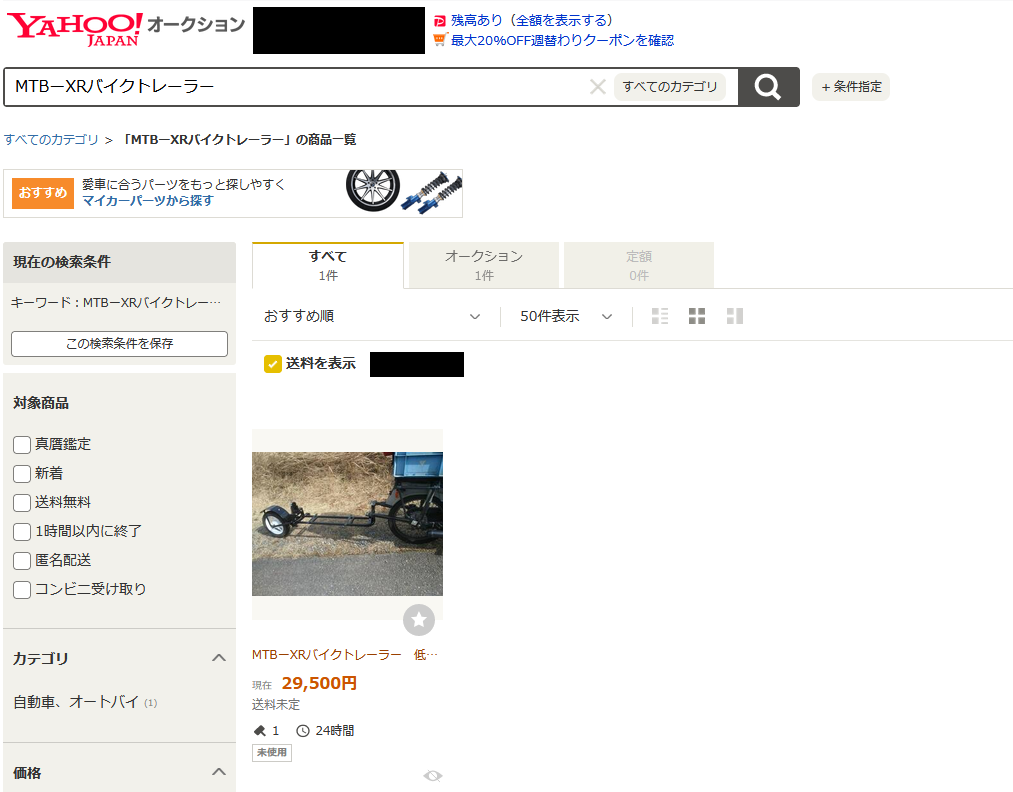Switch to grid view layout icon

click(697, 316)
